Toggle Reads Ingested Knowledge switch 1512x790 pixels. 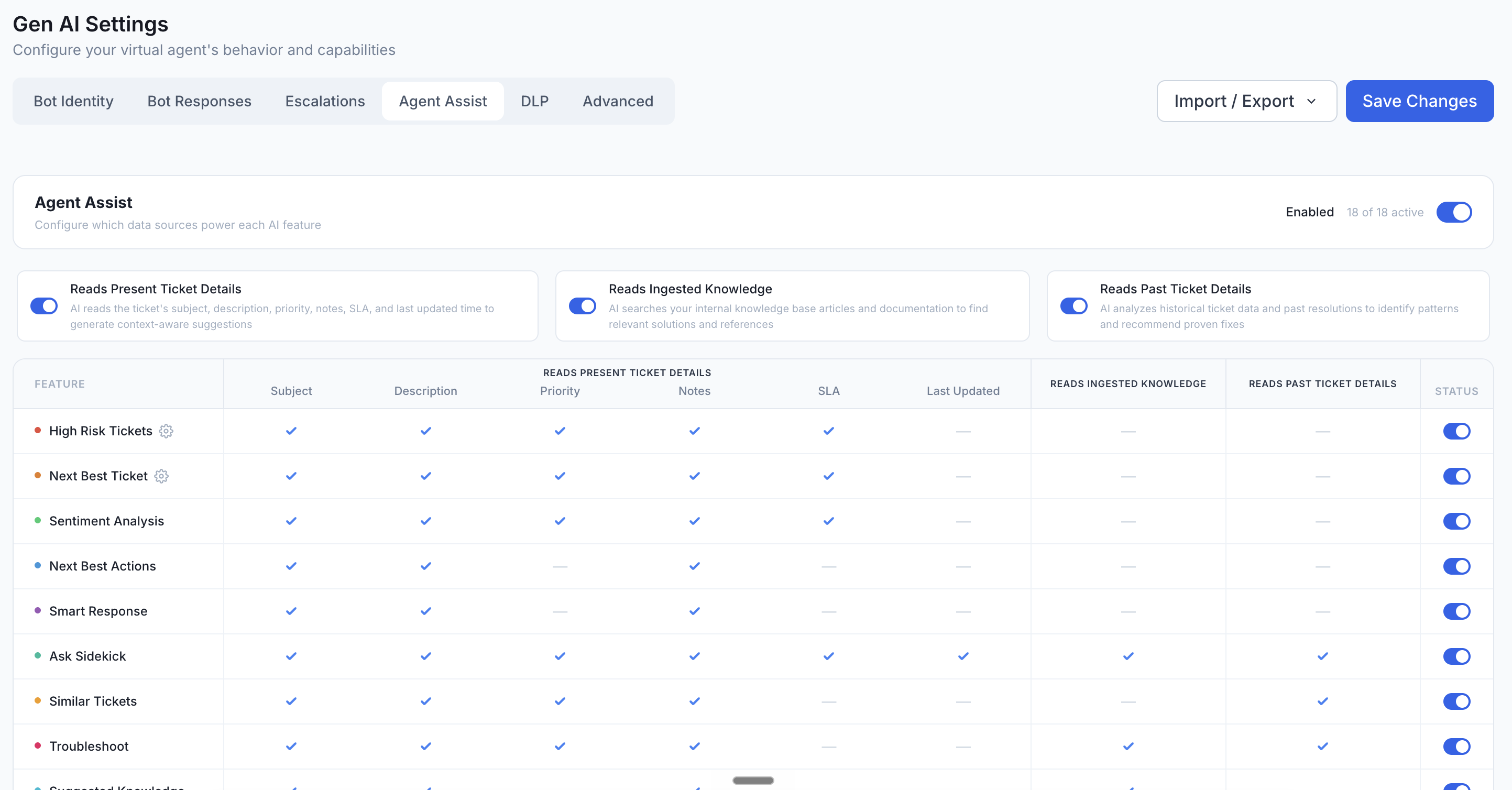pyautogui.click(x=582, y=306)
